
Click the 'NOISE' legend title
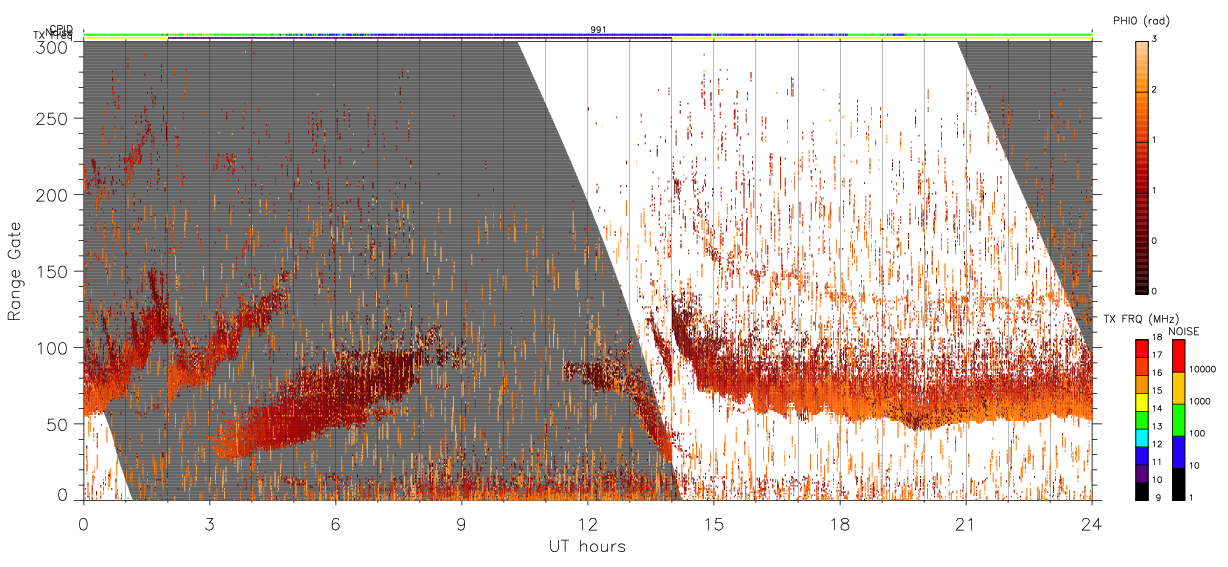tap(1184, 331)
